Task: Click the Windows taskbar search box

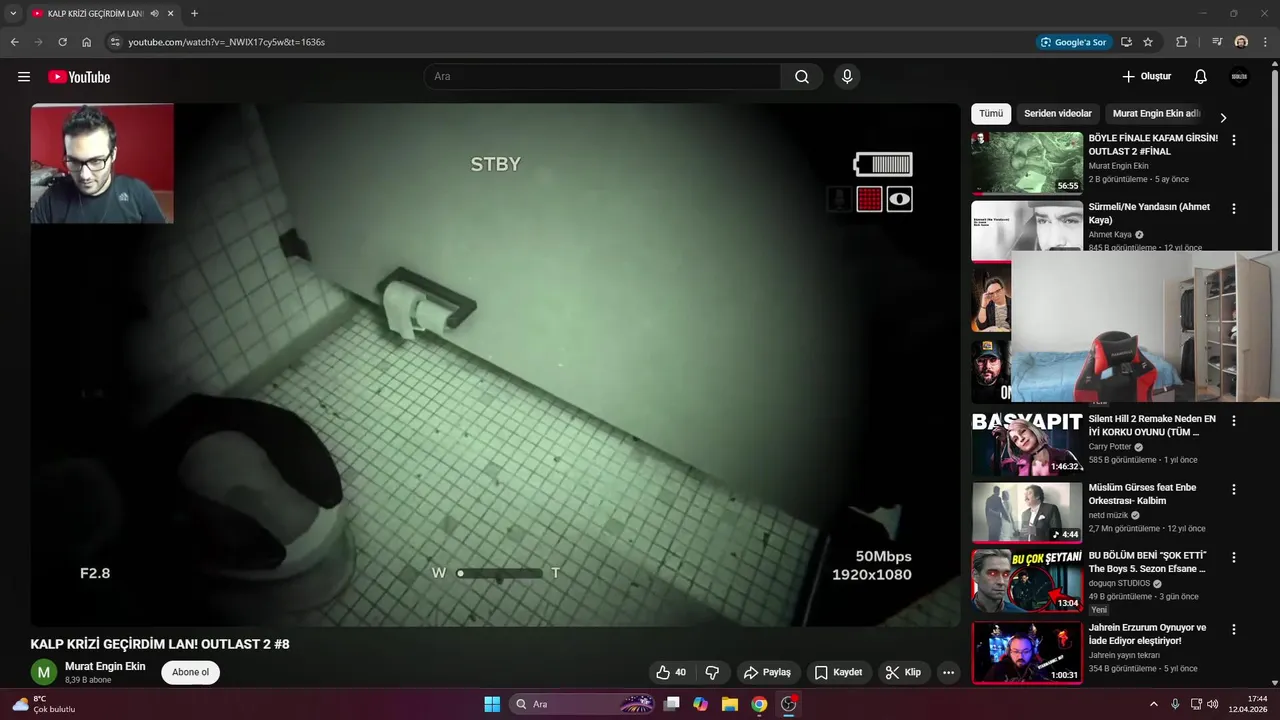Action: [583, 704]
